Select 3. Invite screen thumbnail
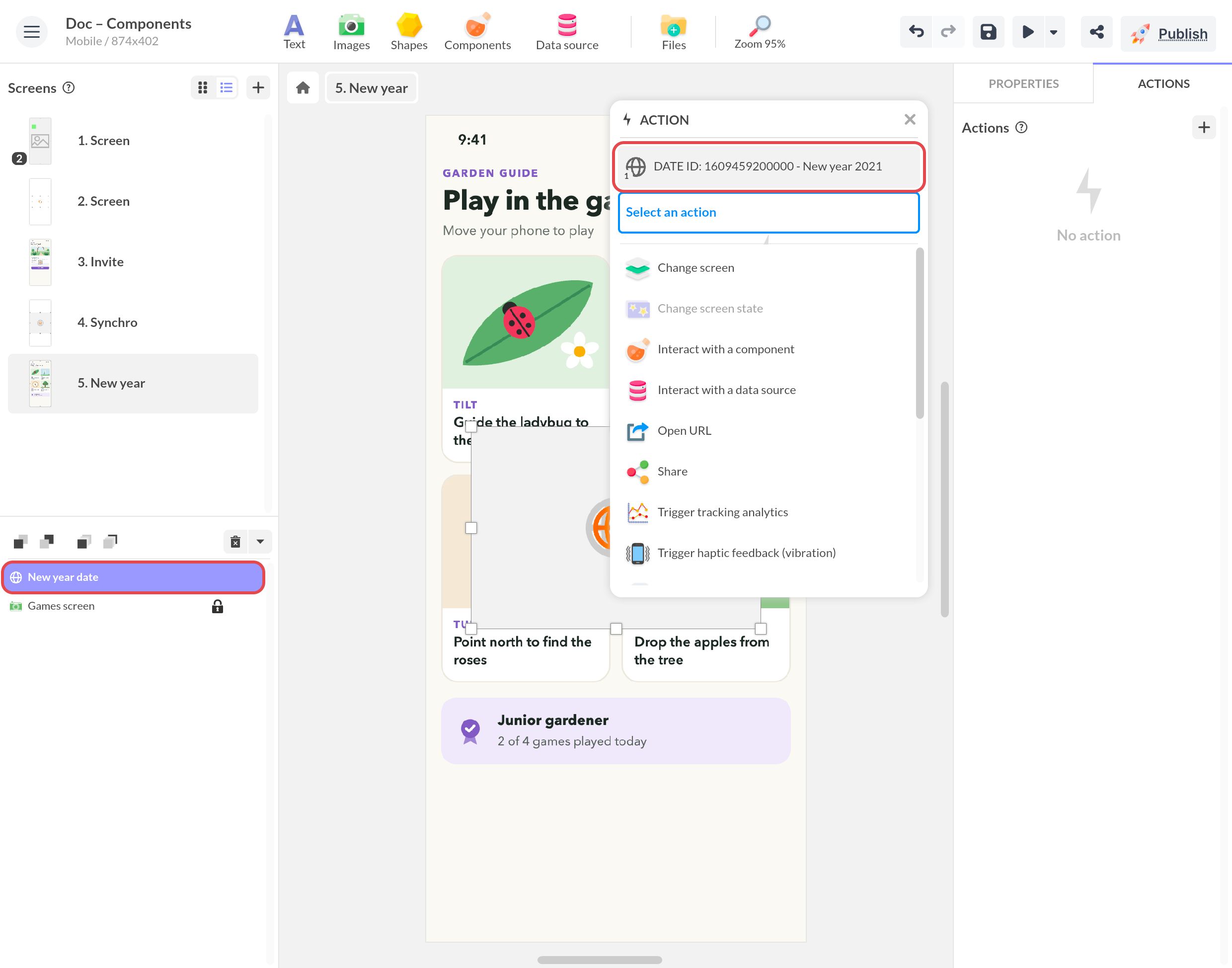Viewport: 1232px width, 968px height. point(40,262)
